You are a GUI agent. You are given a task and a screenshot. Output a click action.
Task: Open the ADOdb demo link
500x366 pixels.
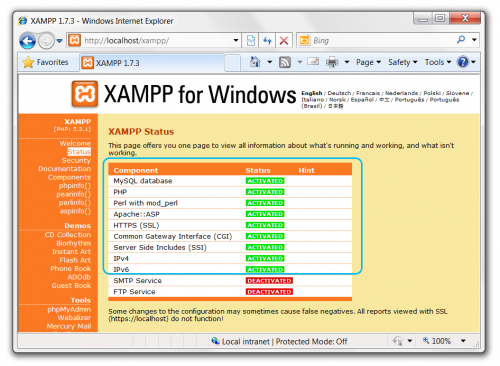point(79,277)
